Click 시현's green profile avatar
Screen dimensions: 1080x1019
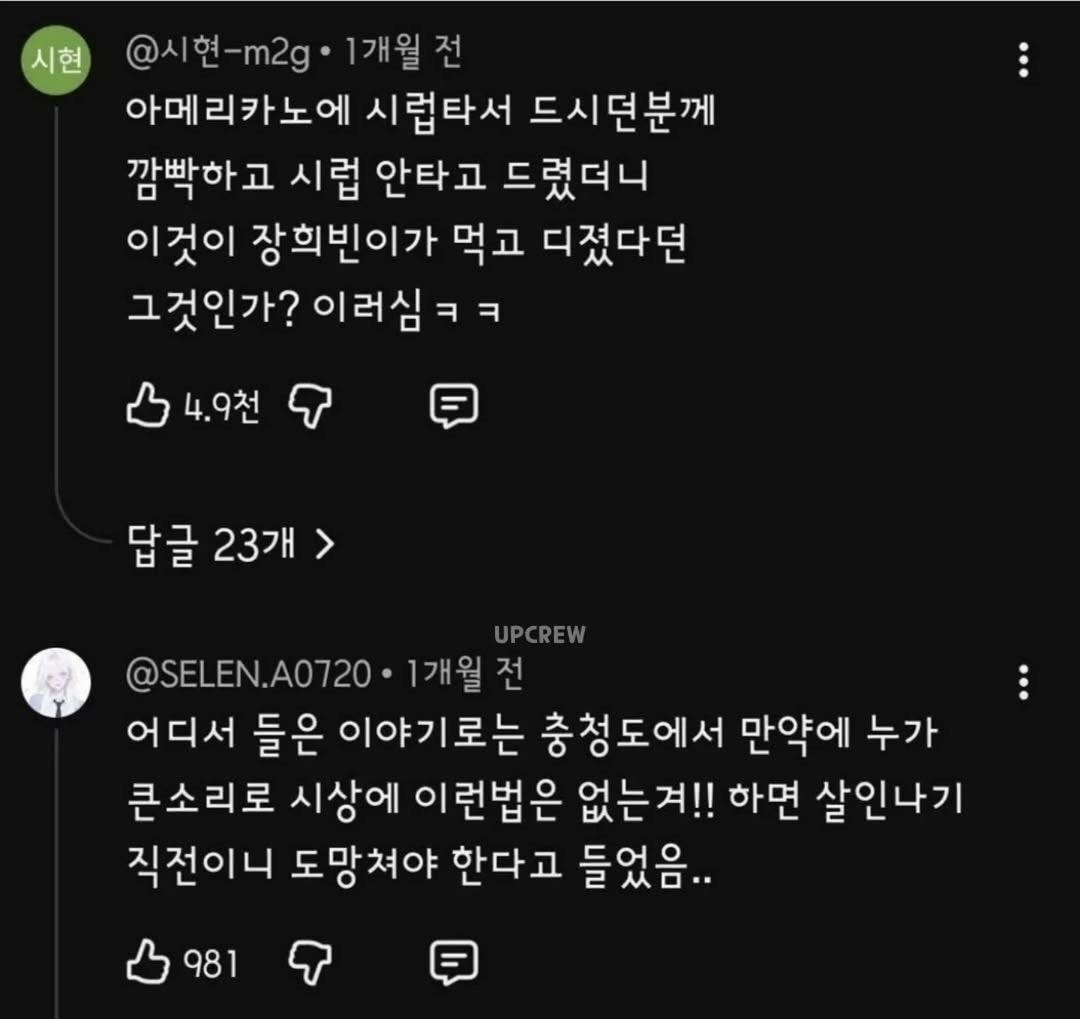pyautogui.click(x=56, y=62)
